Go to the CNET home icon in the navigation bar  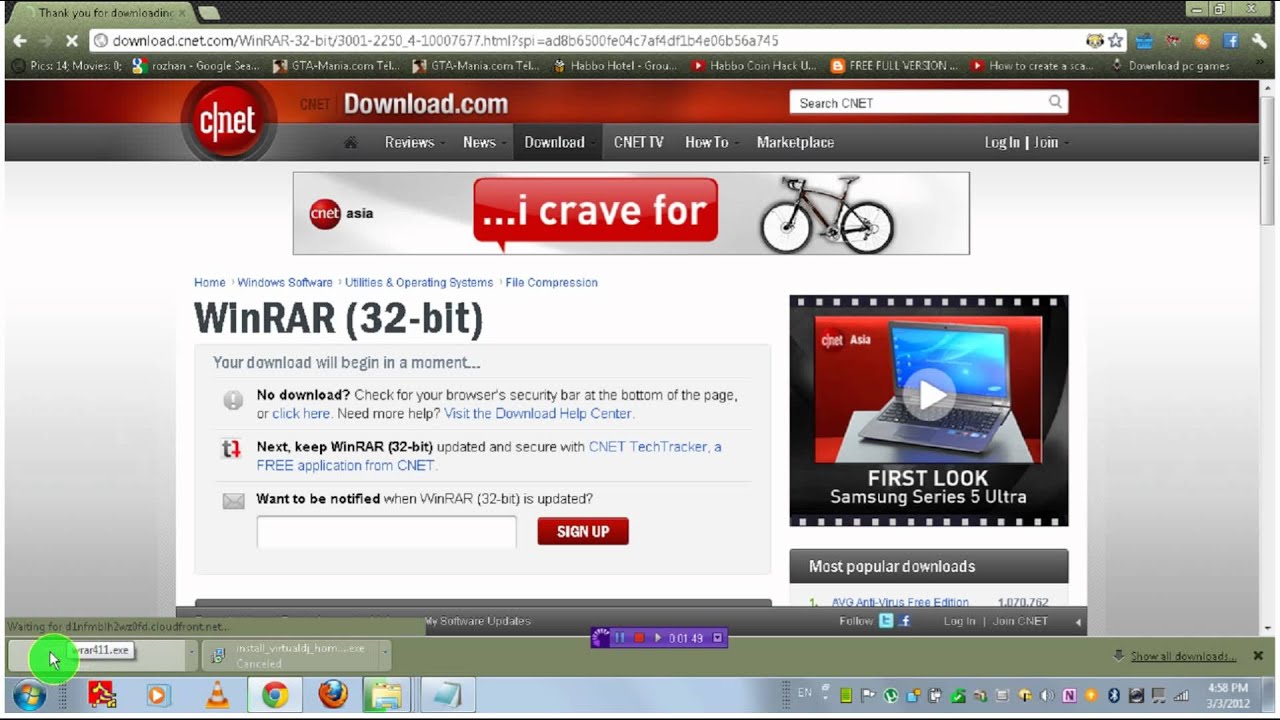coord(350,142)
